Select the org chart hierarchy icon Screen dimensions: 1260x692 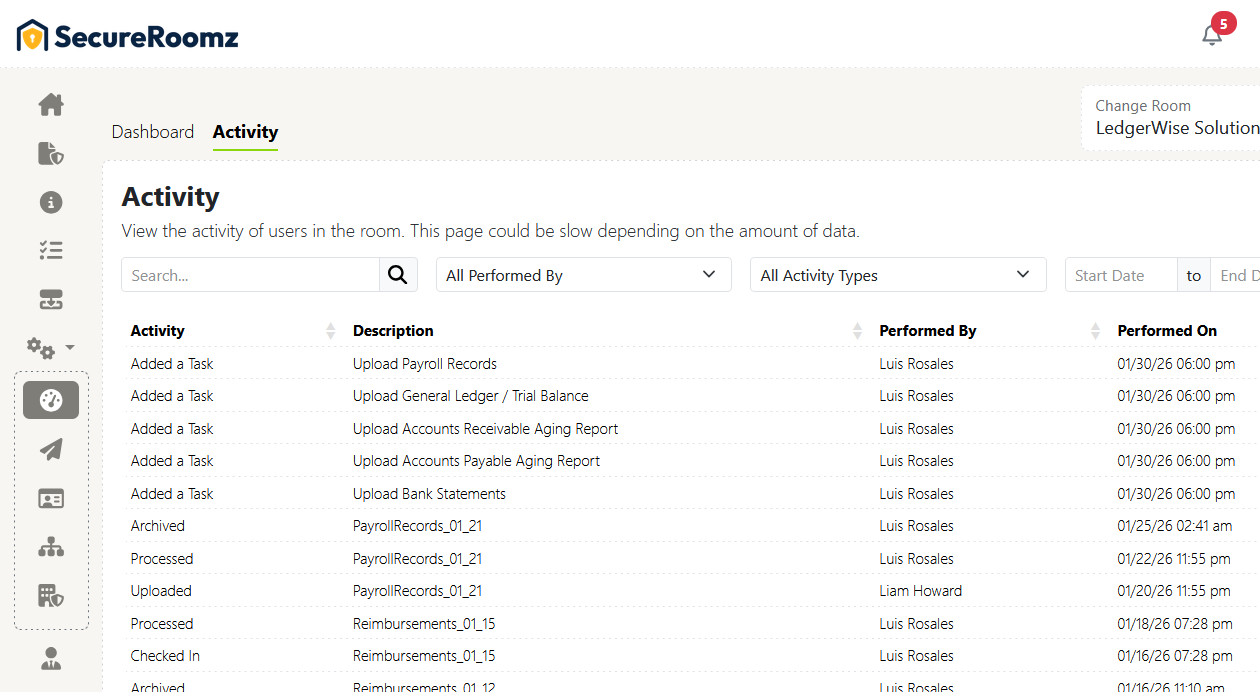coord(50,546)
